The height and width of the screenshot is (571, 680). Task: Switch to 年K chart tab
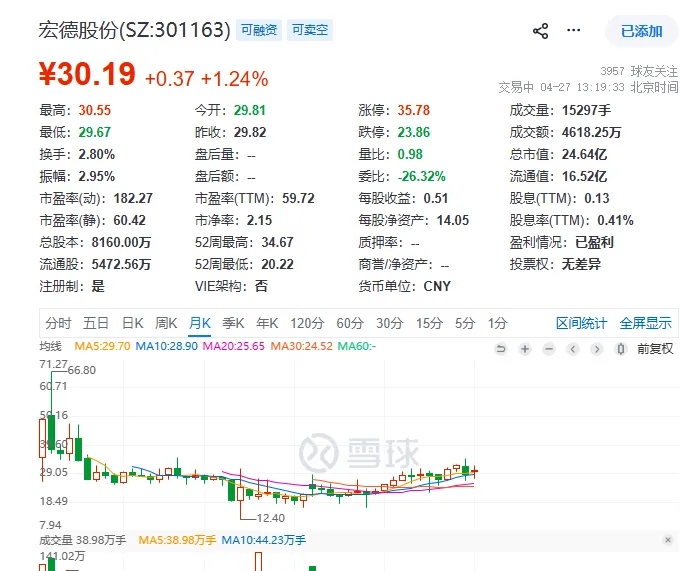(267, 323)
